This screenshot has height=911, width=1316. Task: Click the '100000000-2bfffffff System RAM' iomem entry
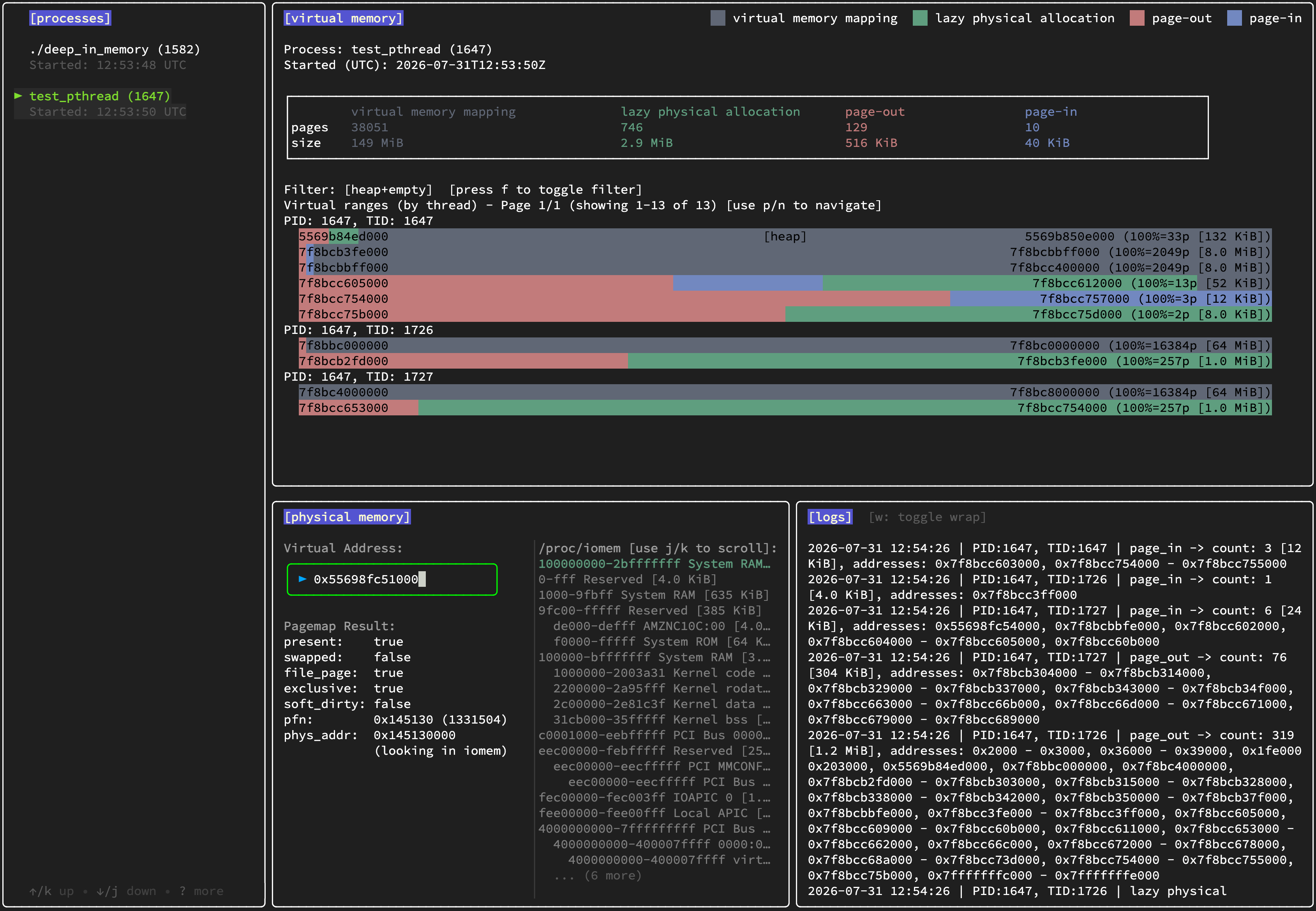[x=654, y=564]
